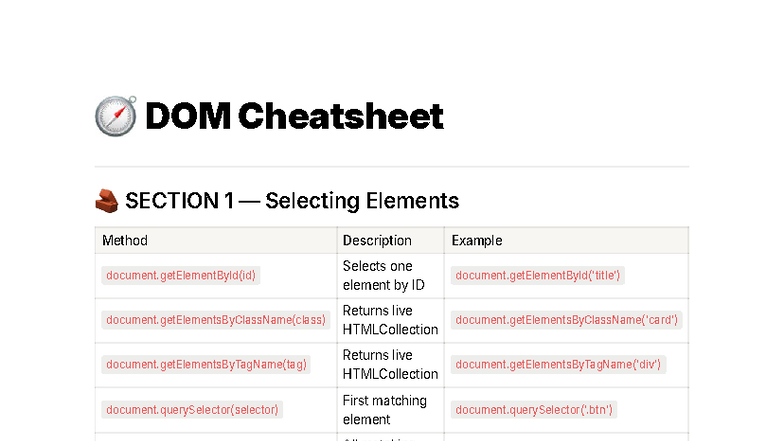This screenshot has height=441, width=784.
Task: Click the description cell in getElementsByTagName row
Action: (390, 365)
